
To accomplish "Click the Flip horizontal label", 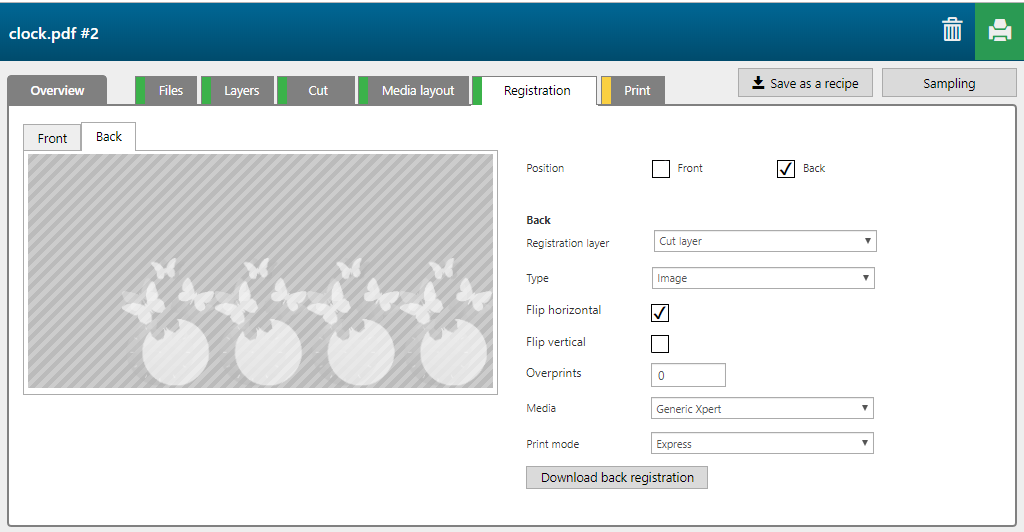I will tap(564, 310).
